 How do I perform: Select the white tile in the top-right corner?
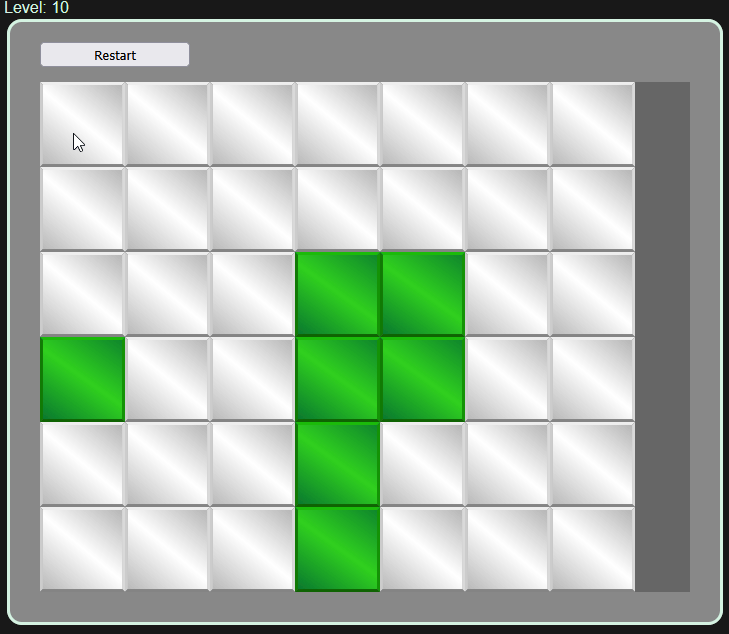[x=593, y=124]
